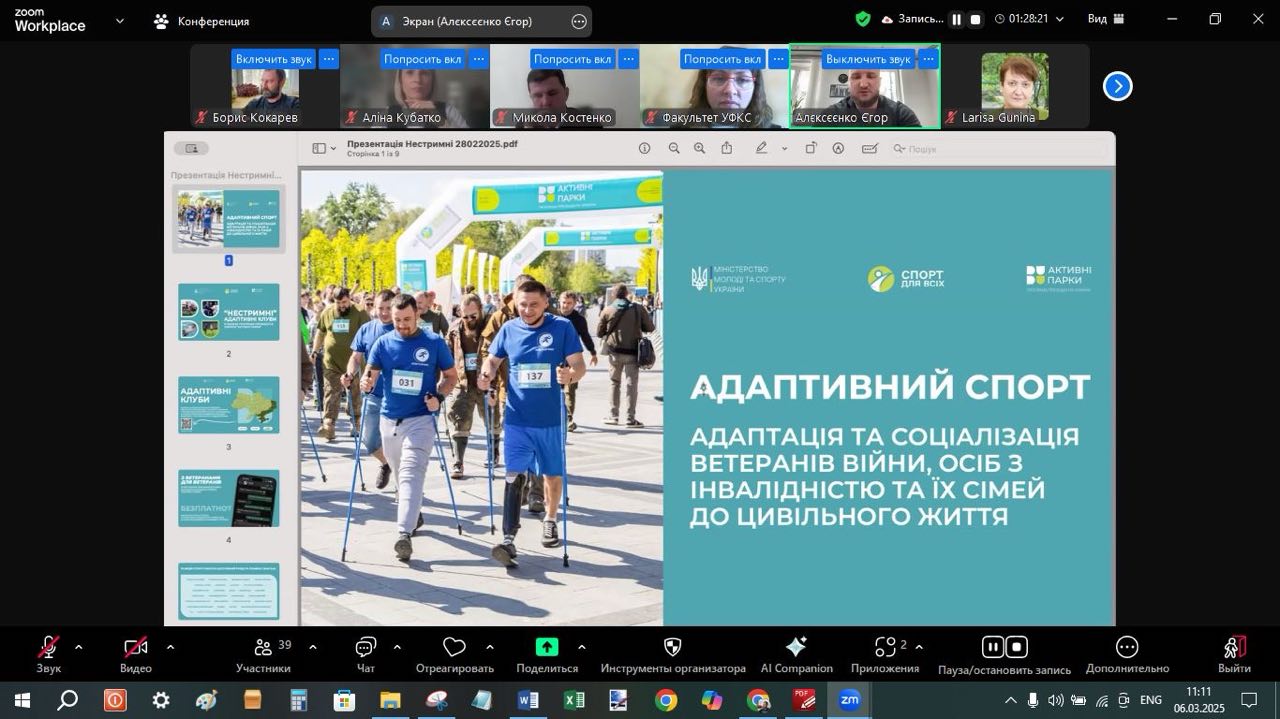
Task: Click the green encryption shield icon
Action: [863, 19]
